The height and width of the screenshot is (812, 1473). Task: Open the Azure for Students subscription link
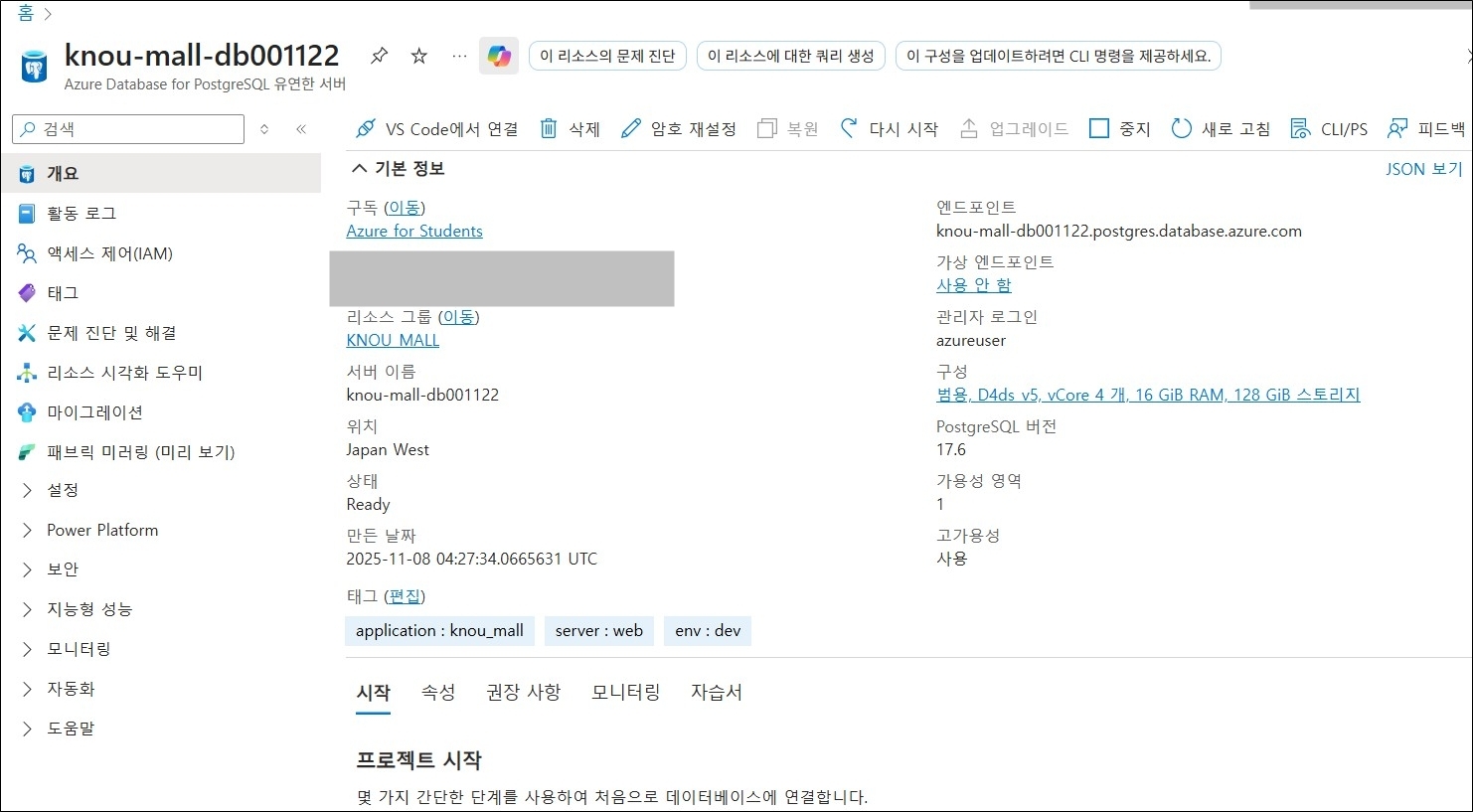click(x=414, y=231)
